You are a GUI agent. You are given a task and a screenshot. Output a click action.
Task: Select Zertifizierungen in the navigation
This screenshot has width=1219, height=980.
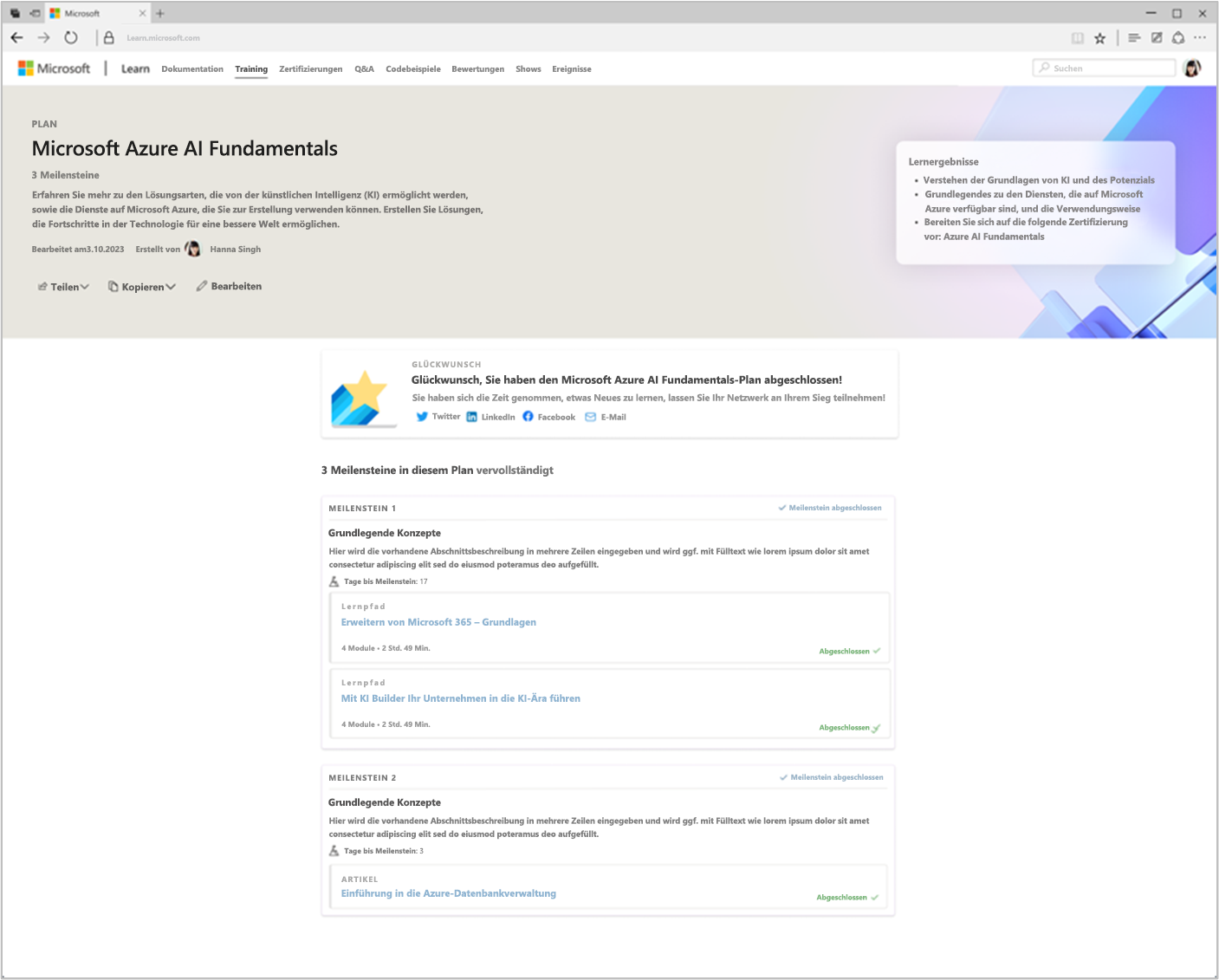tap(310, 68)
